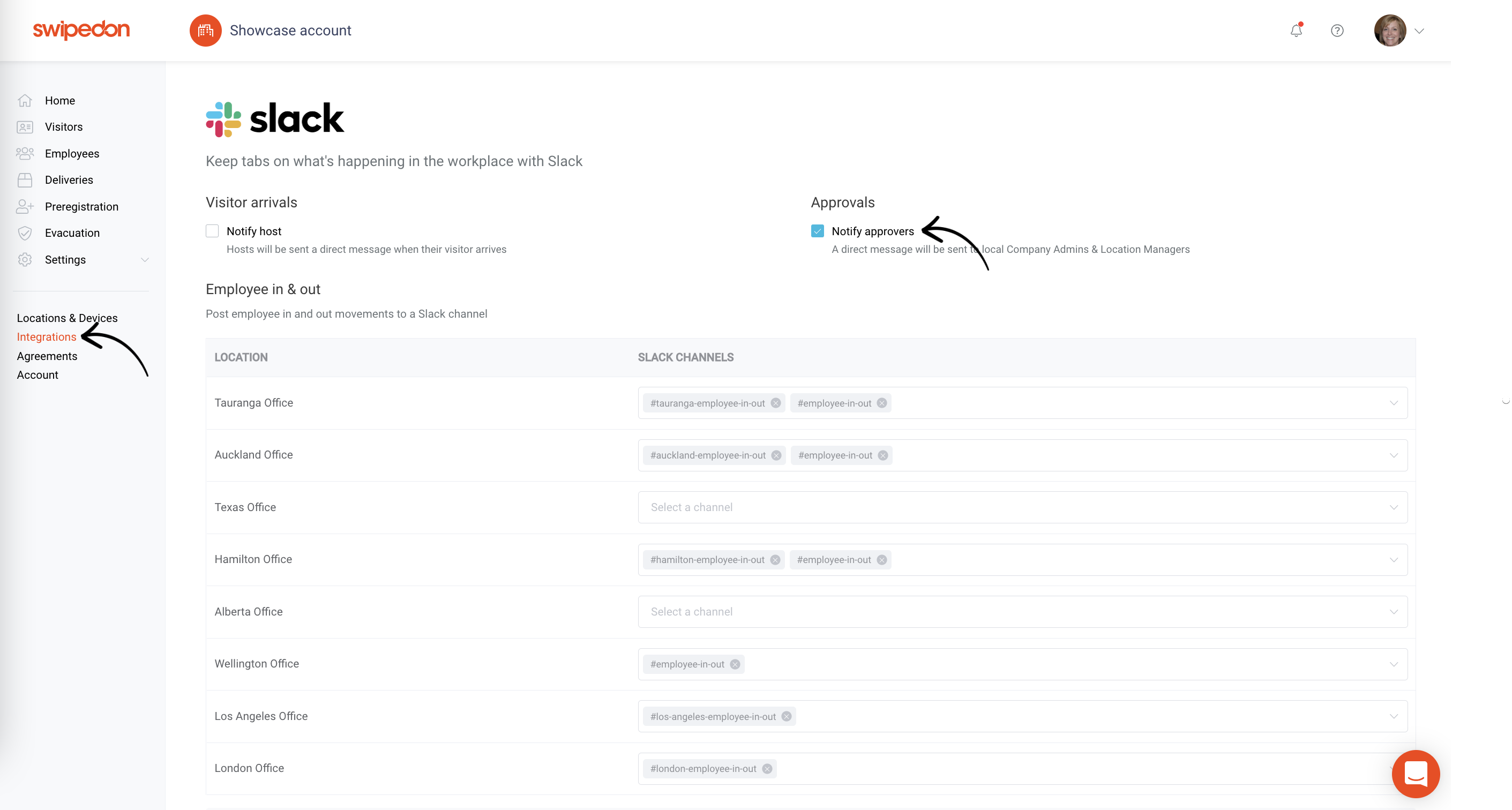Enable the Notify host checkbox
The height and width of the screenshot is (810, 1512).
[x=213, y=231]
